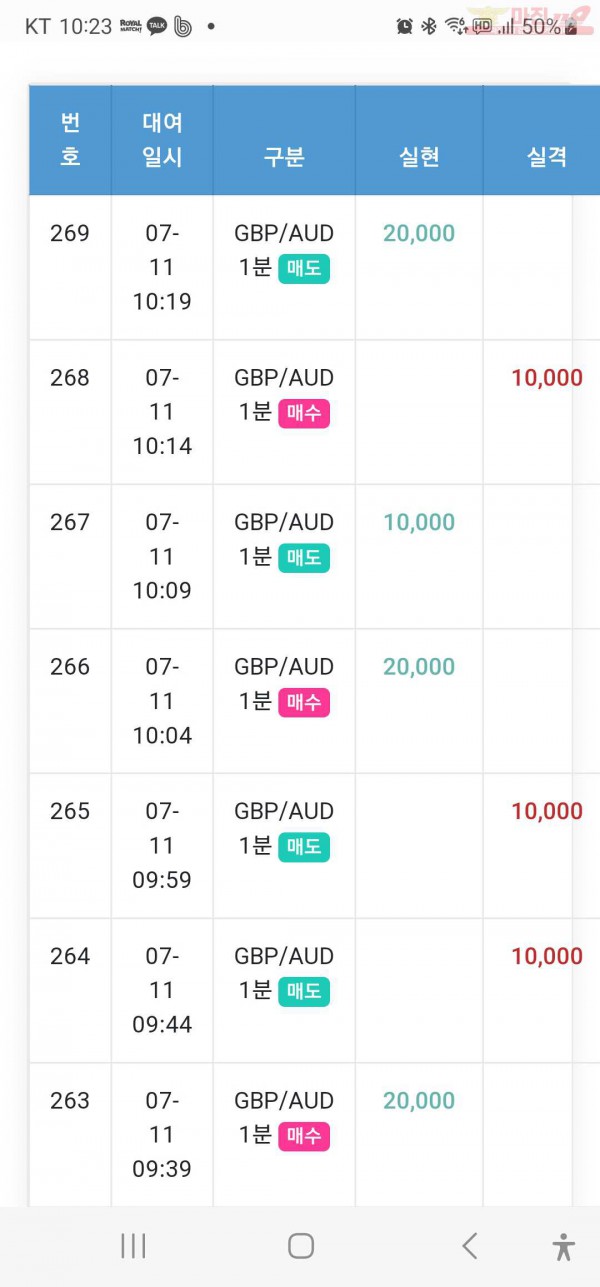Click the 매수 badge in row 266
The image size is (600, 1287).
(x=304, y=703)
